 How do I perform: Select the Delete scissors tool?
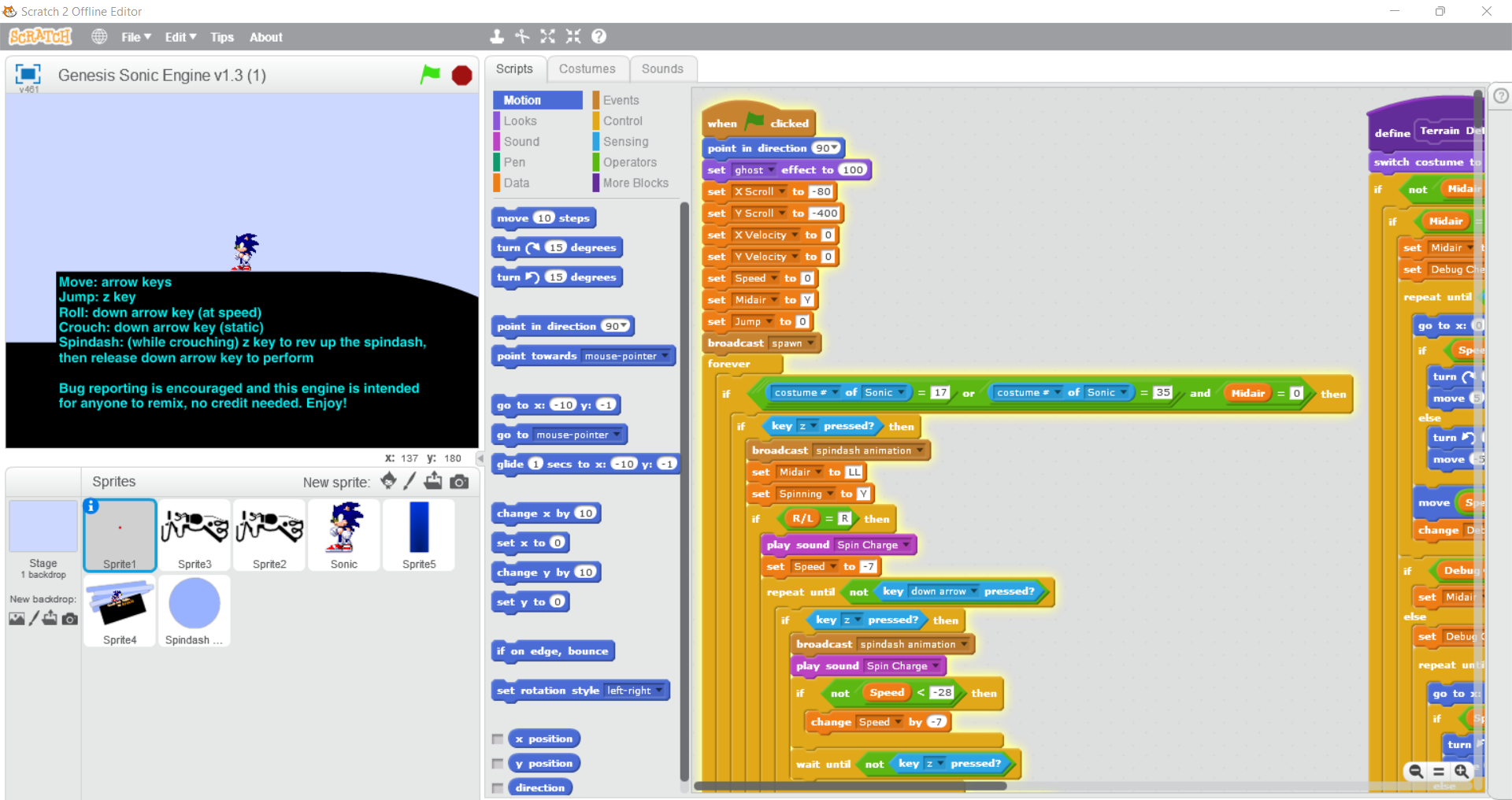(522, 36)
